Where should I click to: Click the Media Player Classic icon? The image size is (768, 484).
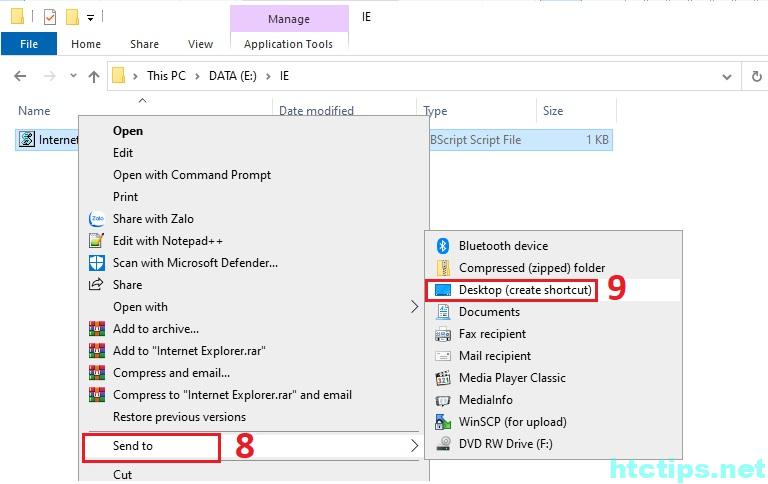pyautogui.click(x=442, y=378)
